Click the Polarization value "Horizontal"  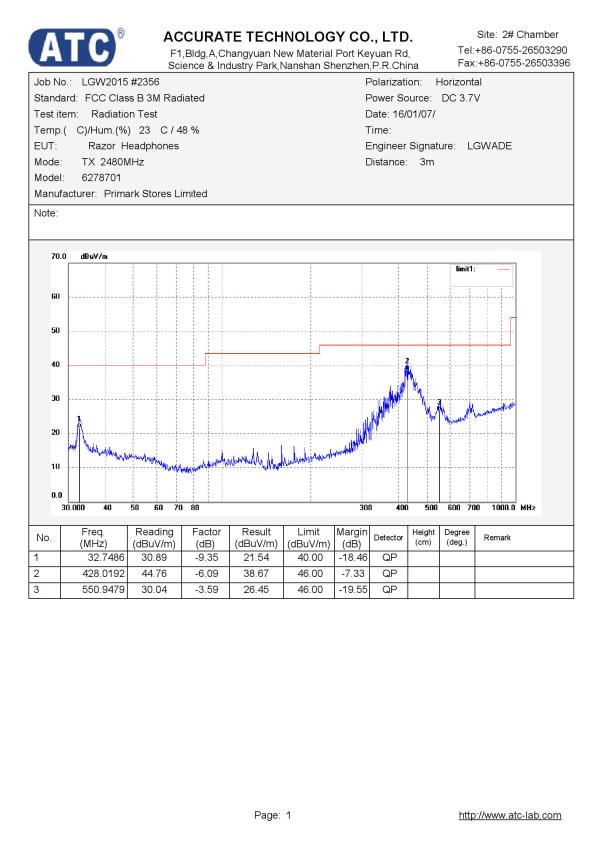pyautogui.click(x=458, y=82)
